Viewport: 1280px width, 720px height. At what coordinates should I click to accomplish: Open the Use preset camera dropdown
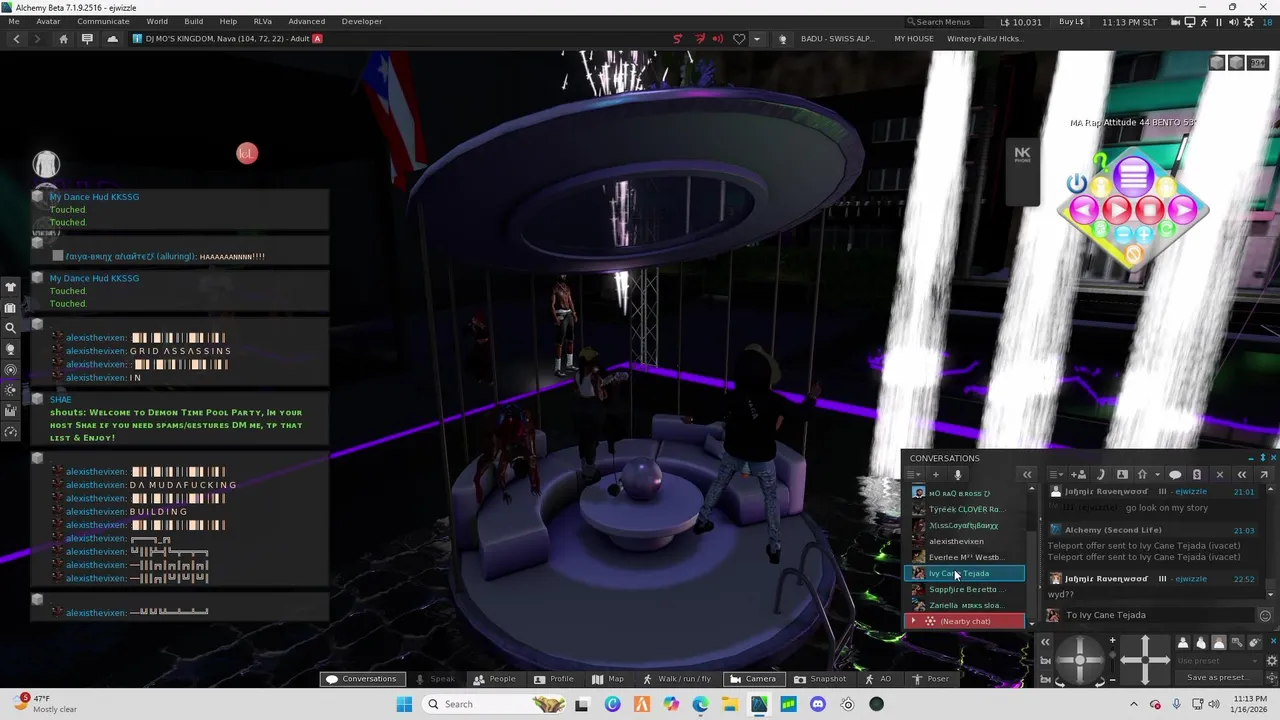[1221, 661]
